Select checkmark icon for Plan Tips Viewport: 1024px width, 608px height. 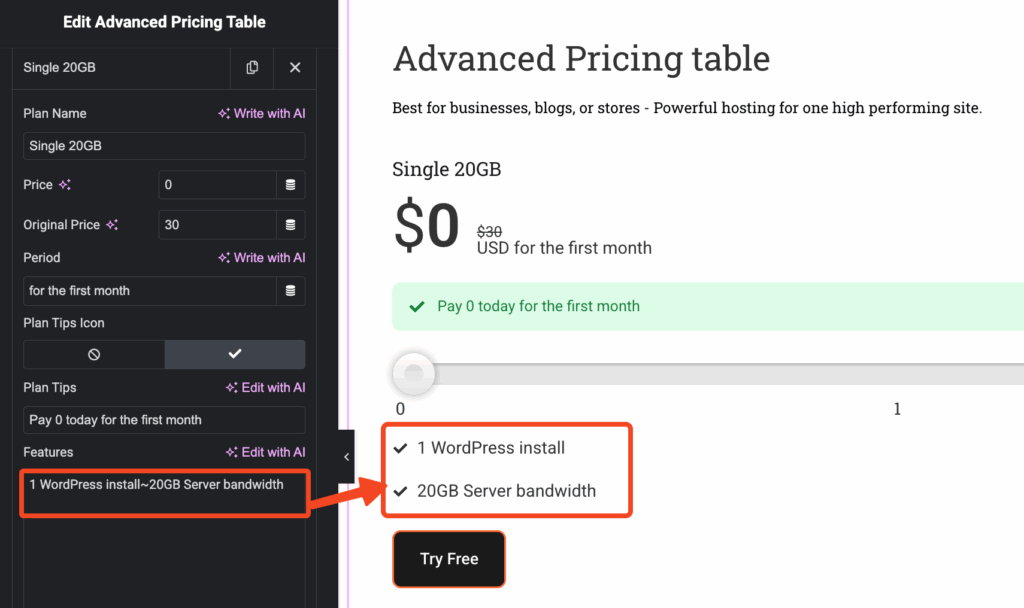(235, 354)
